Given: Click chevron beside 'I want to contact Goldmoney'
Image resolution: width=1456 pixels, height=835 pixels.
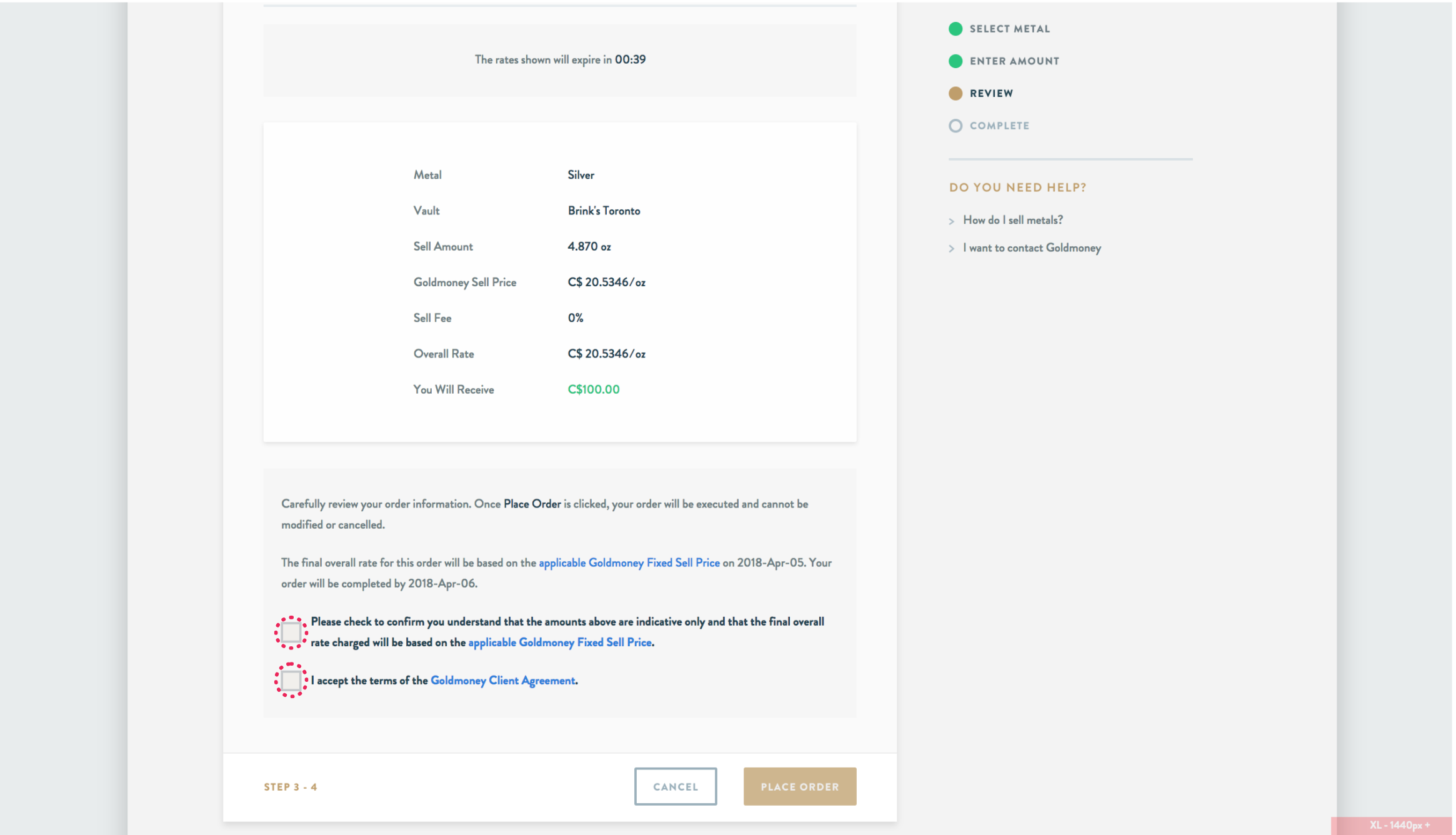Looking at the screenshot, I should (x=952, y=249).
